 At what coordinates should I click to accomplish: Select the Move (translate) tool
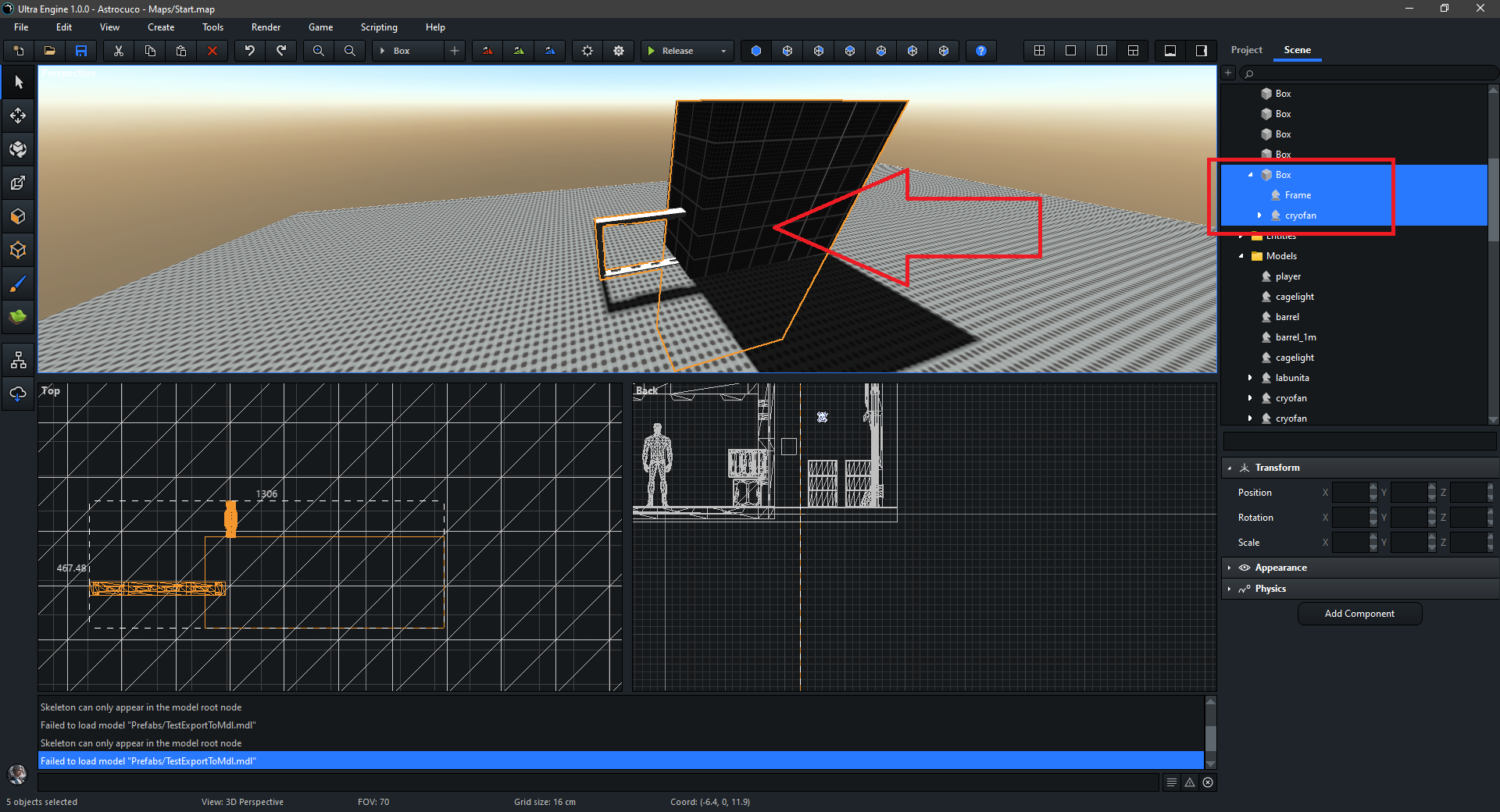coord(18,116)
